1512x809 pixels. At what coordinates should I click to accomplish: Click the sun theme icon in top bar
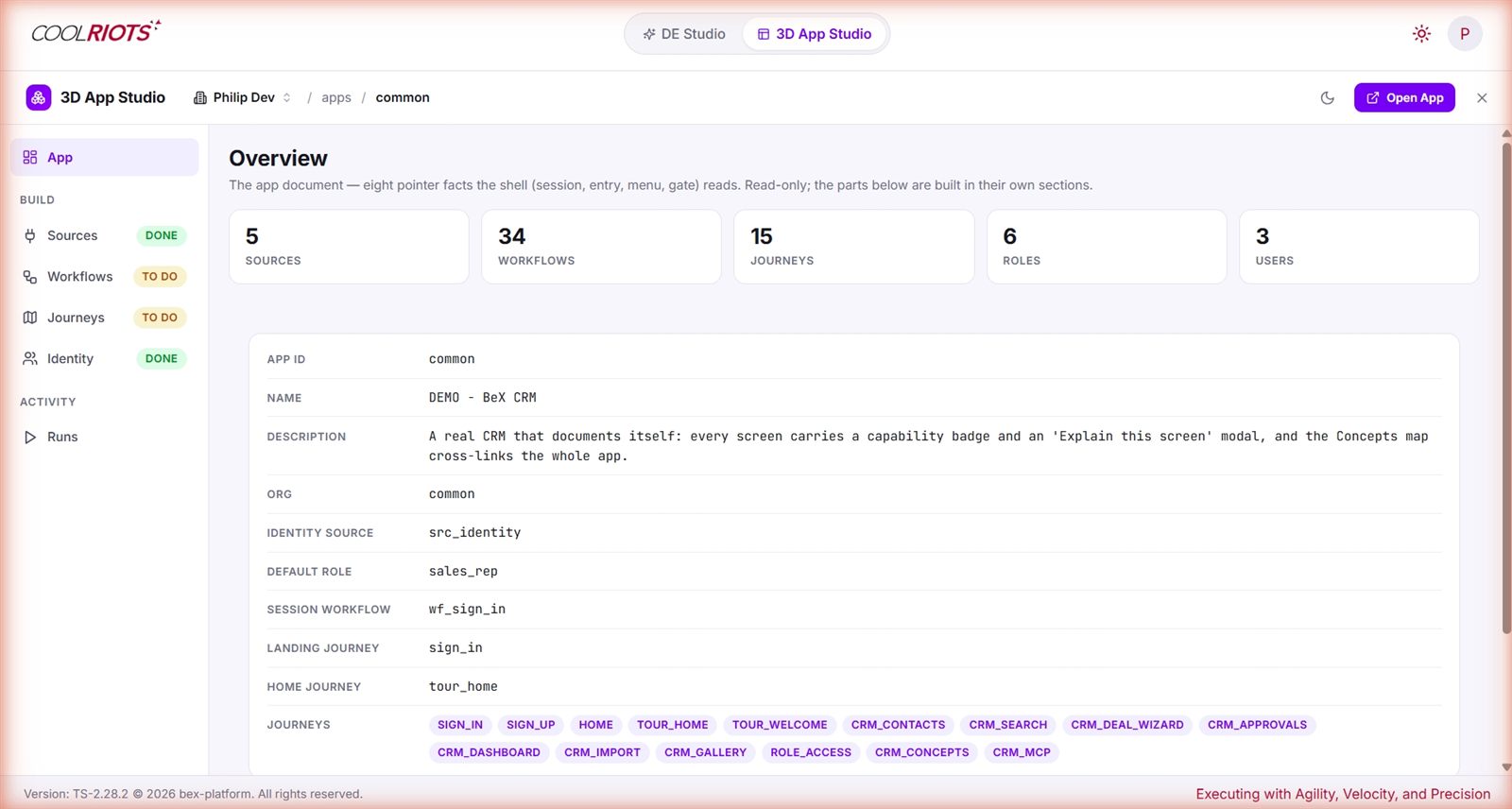tap(1421, 34)
